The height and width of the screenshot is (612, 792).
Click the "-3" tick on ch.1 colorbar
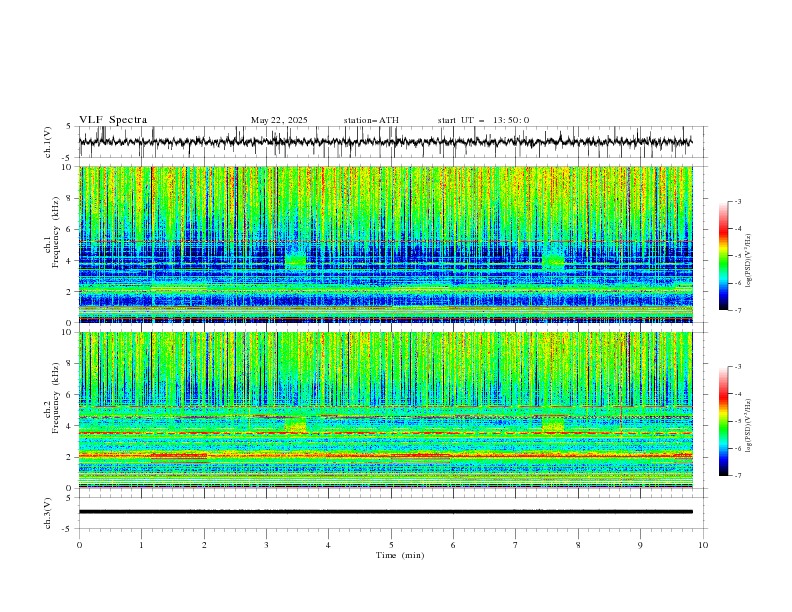pos(738,201)
